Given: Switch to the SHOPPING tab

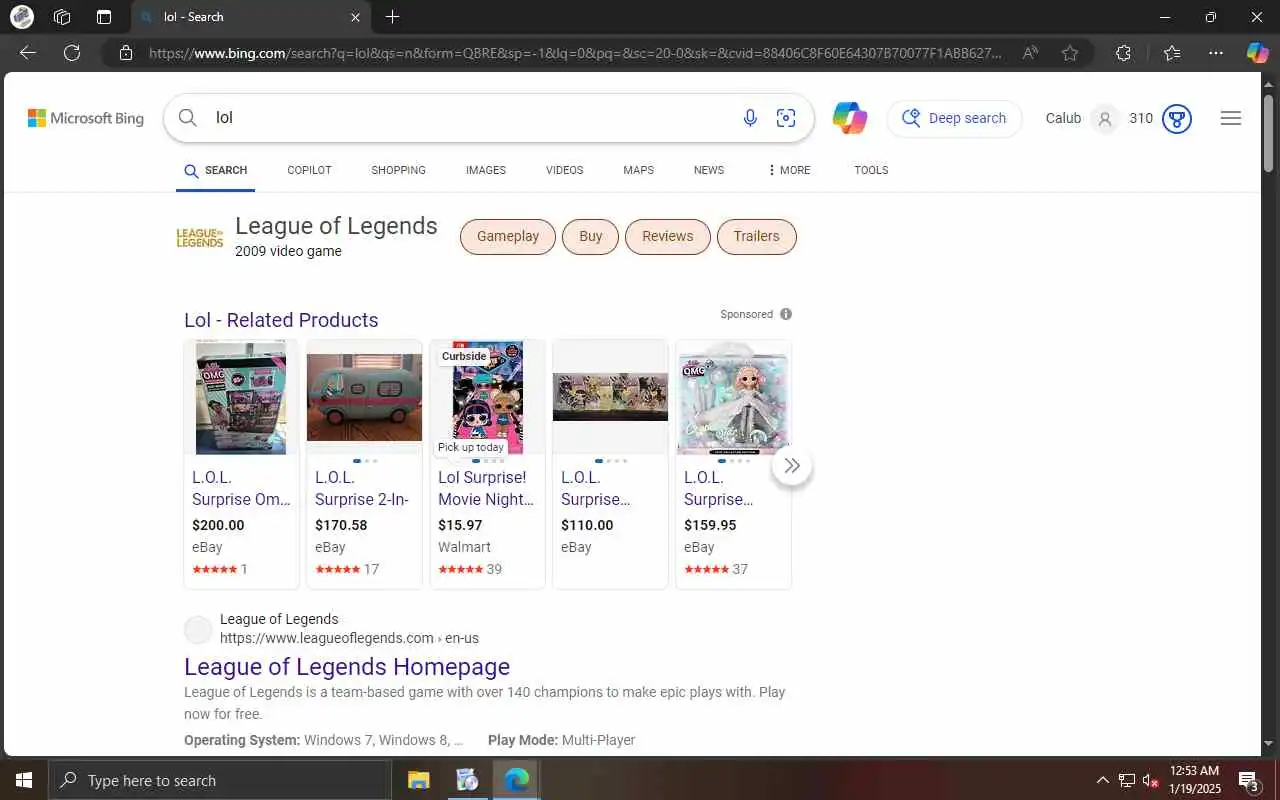Looking at the screenshot, I should tap(398, 170).
